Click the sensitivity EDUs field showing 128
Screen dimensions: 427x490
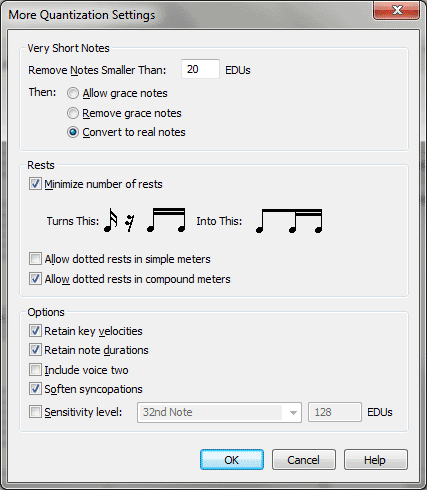[335, 412]
